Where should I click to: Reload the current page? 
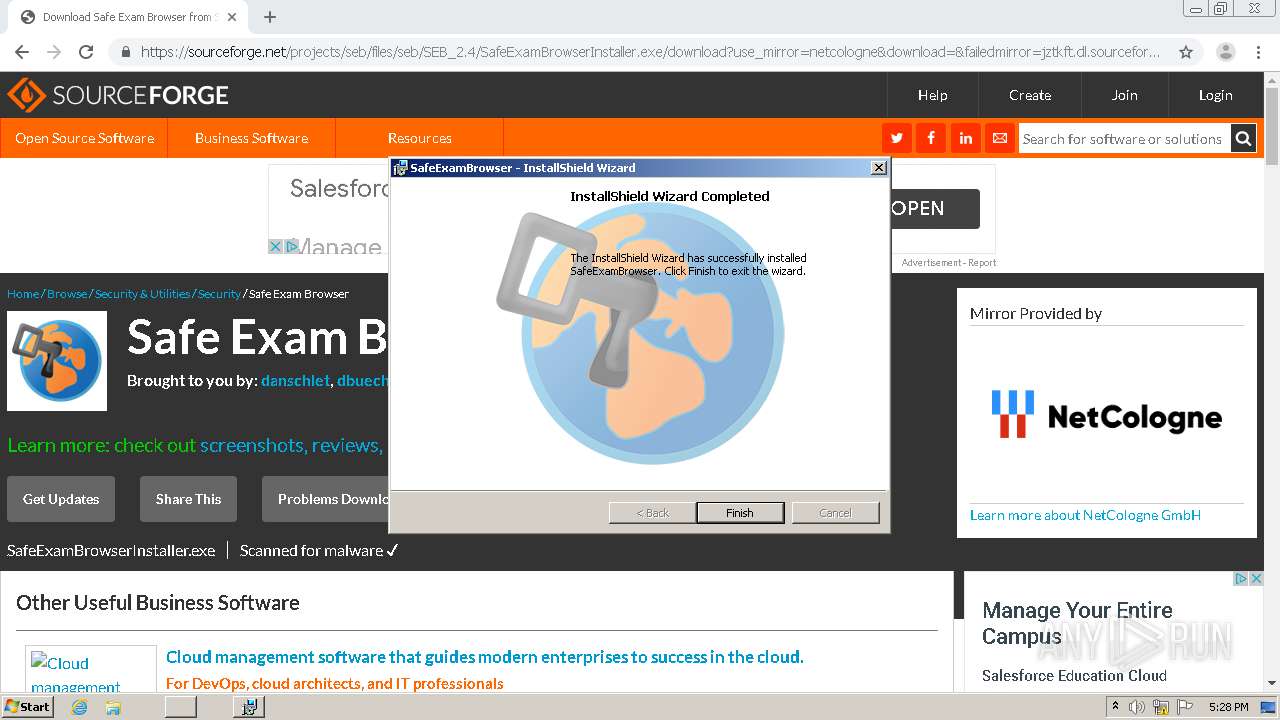(86, 52)
